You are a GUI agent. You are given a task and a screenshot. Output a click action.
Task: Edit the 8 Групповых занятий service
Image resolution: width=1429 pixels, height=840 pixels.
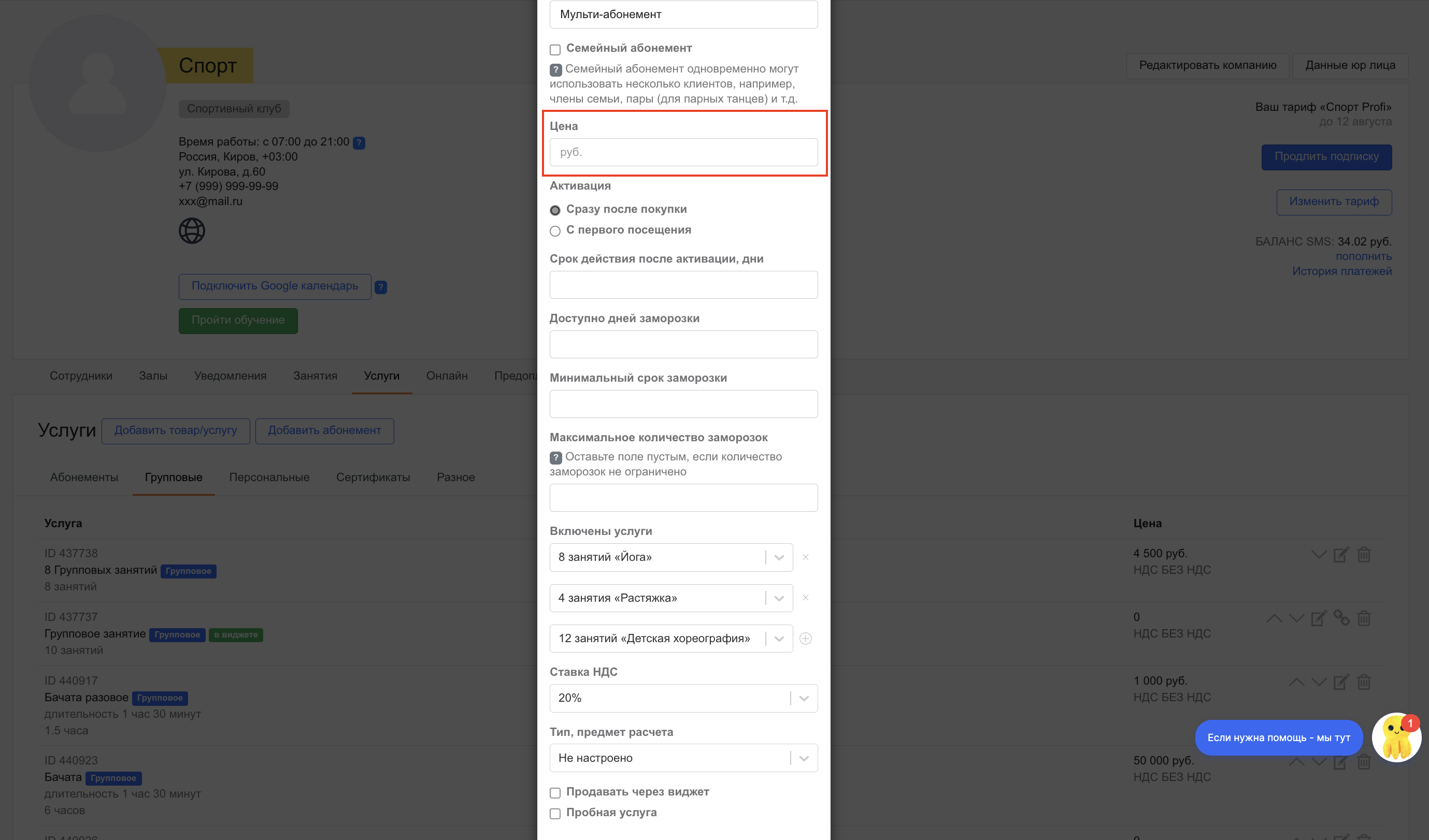(x=1340, y=554)
